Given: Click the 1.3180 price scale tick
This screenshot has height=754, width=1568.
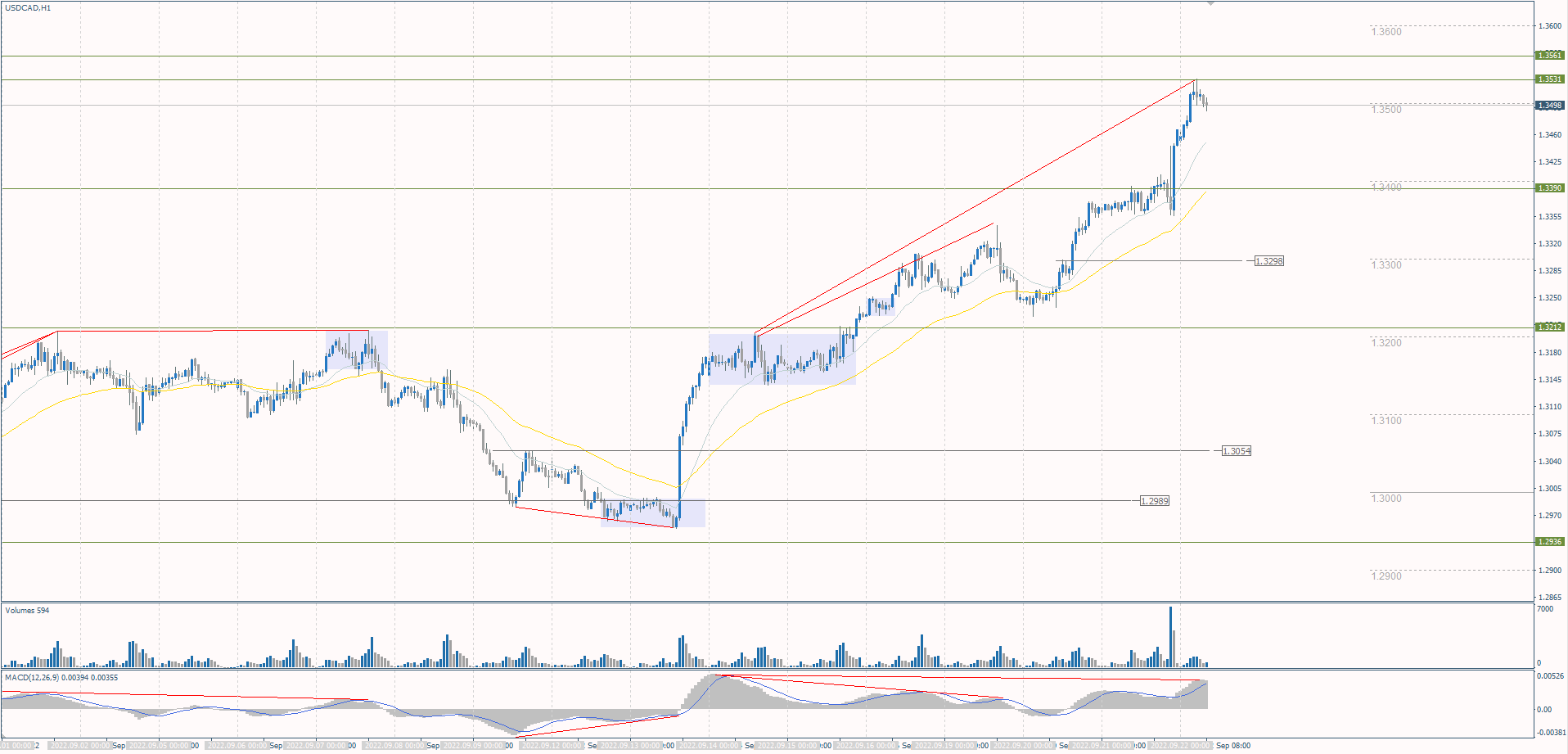Looking at the screenshot, I should [x=1550, y=353].
